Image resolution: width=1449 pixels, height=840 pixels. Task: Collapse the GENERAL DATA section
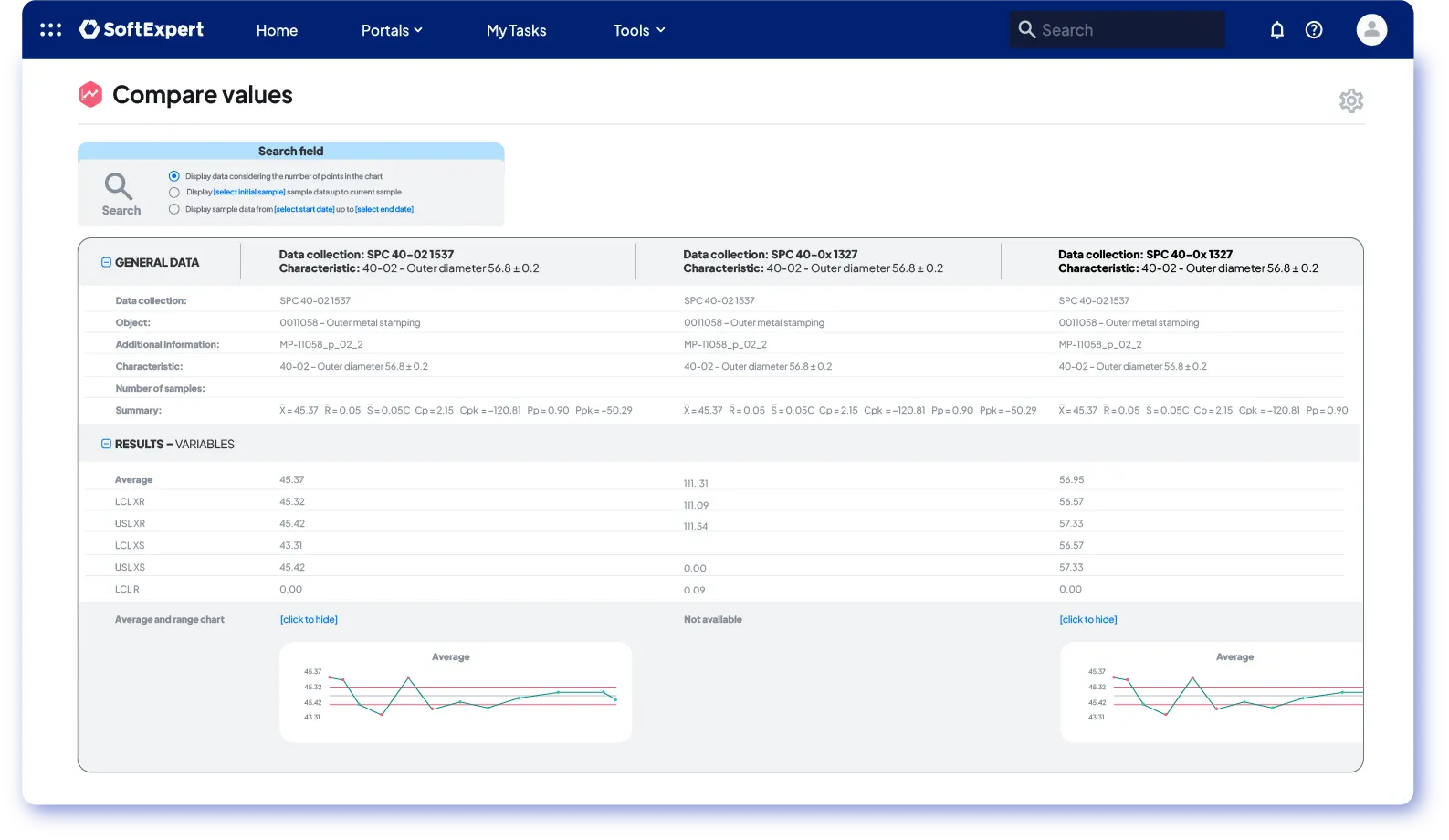pos(106,262)
